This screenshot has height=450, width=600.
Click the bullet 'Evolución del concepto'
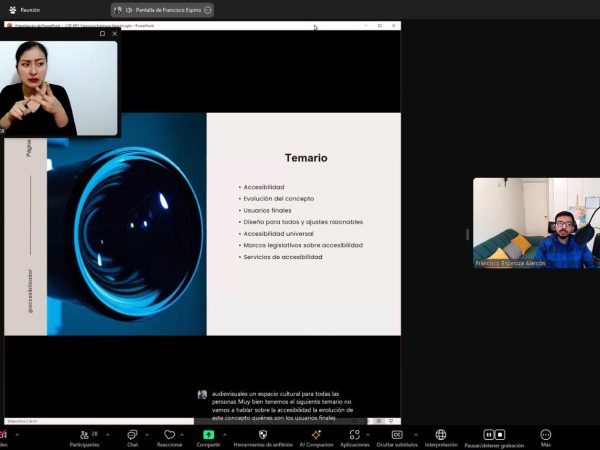(x=279, y=199)
